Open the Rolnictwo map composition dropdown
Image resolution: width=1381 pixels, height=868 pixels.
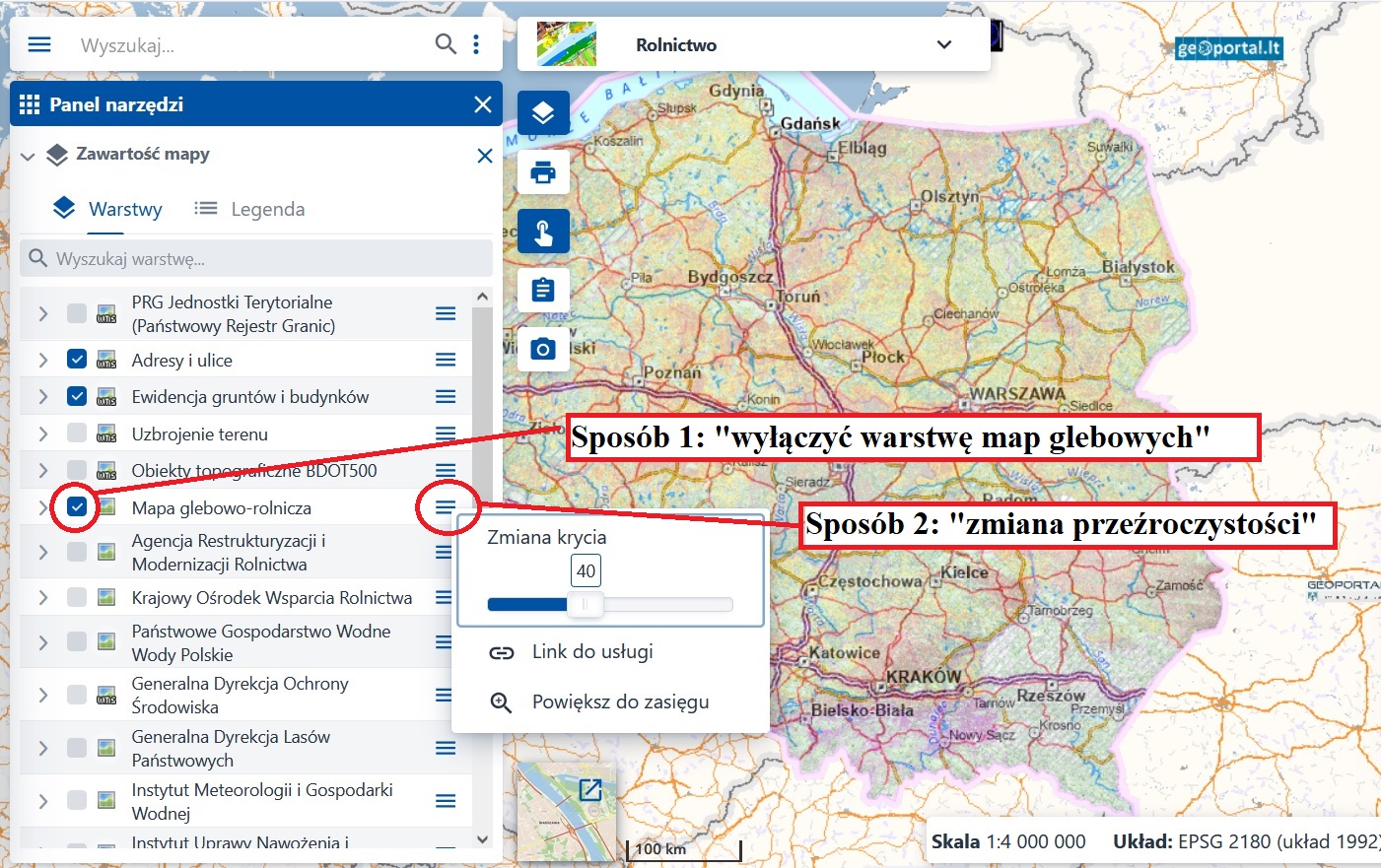click(x=943, y=44)
